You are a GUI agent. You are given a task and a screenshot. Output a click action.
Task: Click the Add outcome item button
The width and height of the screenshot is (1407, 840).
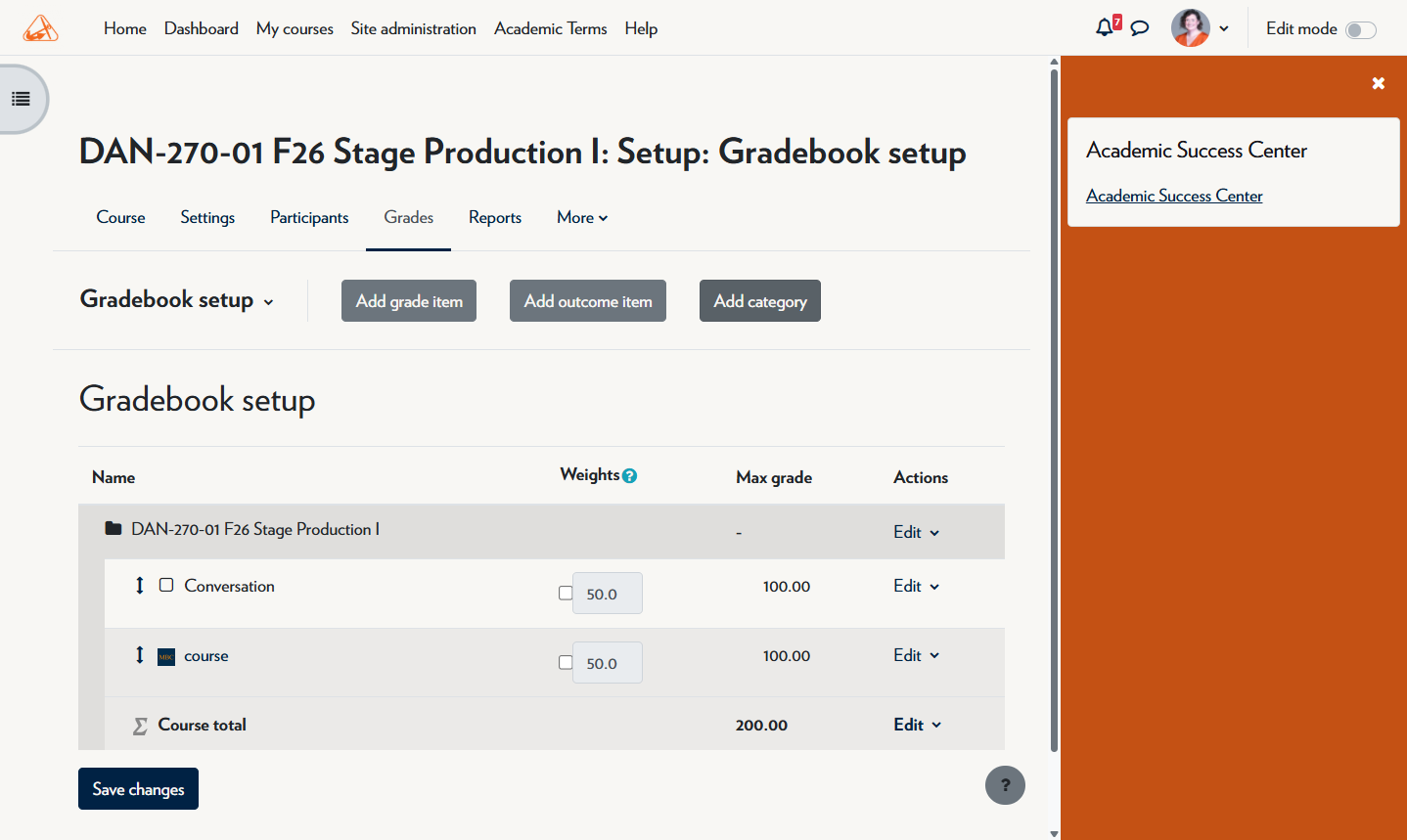pyautogui.click(x=588, y=301)
